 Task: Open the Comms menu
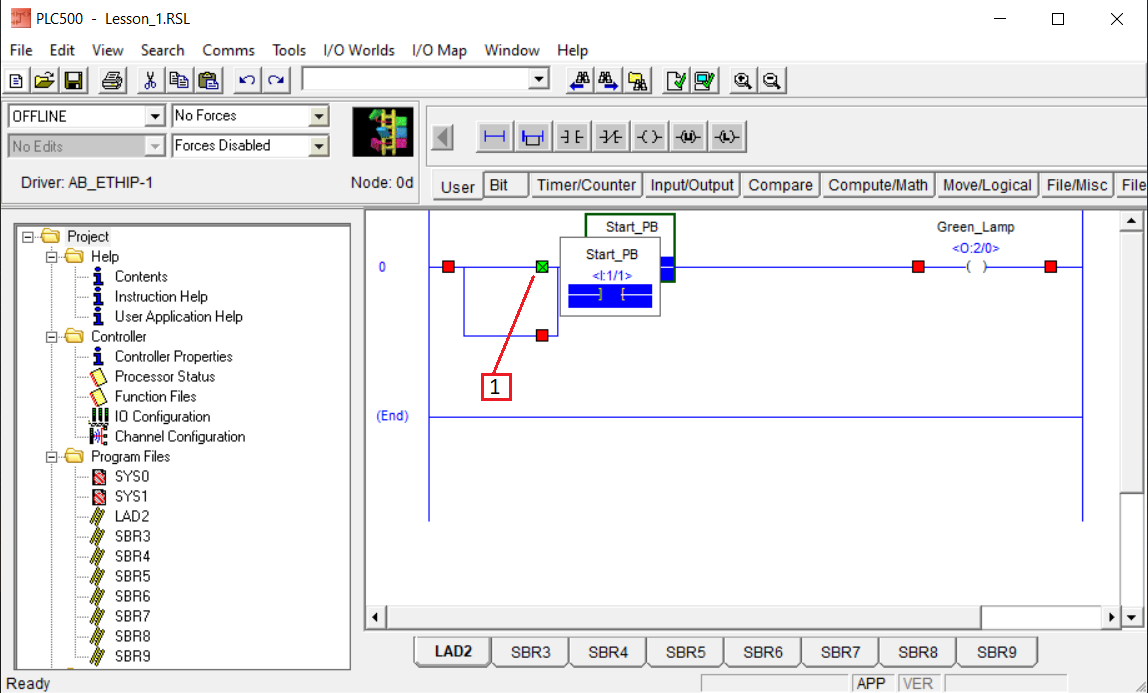228,50
